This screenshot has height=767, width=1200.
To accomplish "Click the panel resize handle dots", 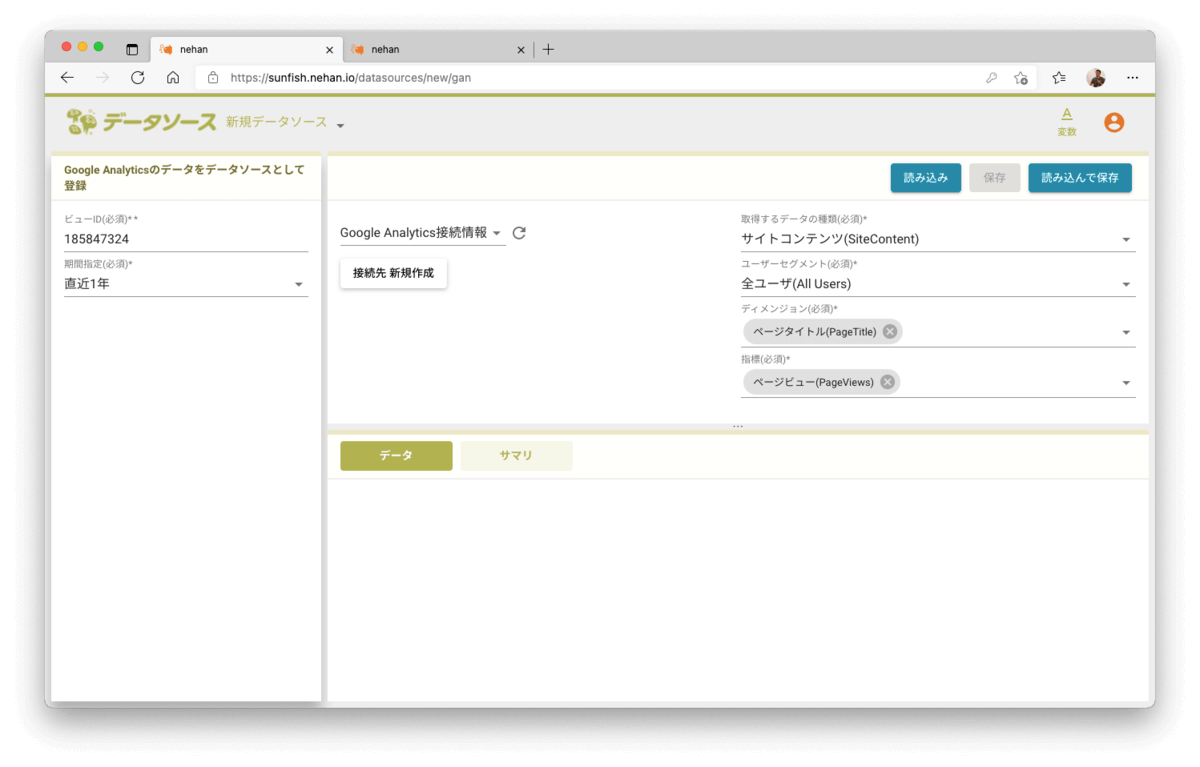I will 738,427.
